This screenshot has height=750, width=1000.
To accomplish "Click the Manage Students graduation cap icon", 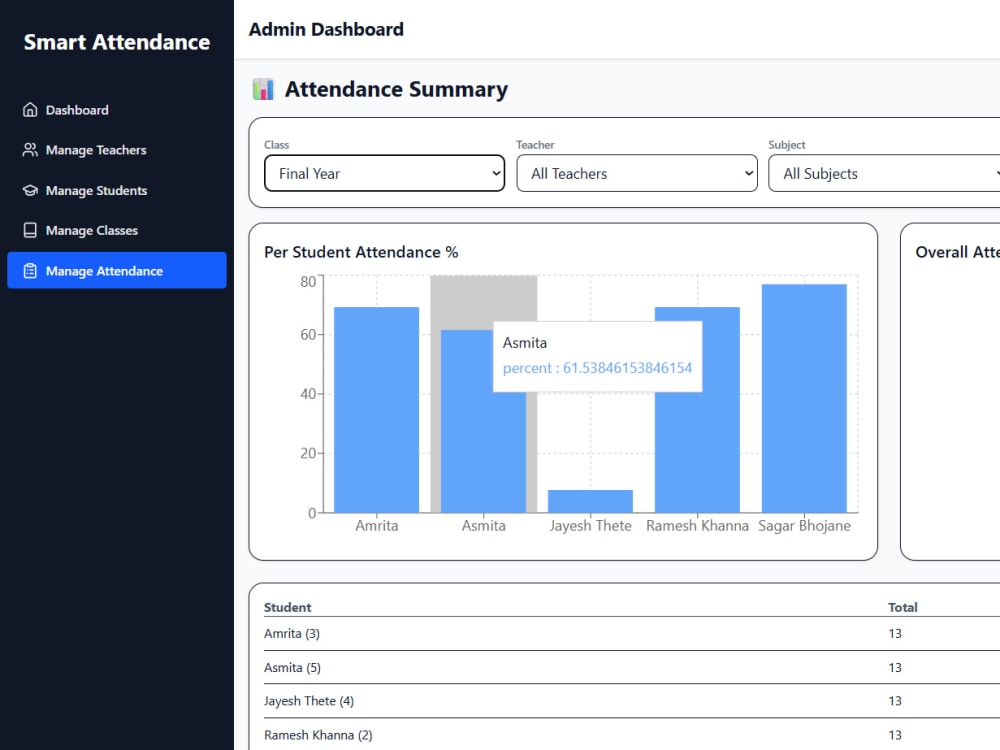I will coord(30,190).
